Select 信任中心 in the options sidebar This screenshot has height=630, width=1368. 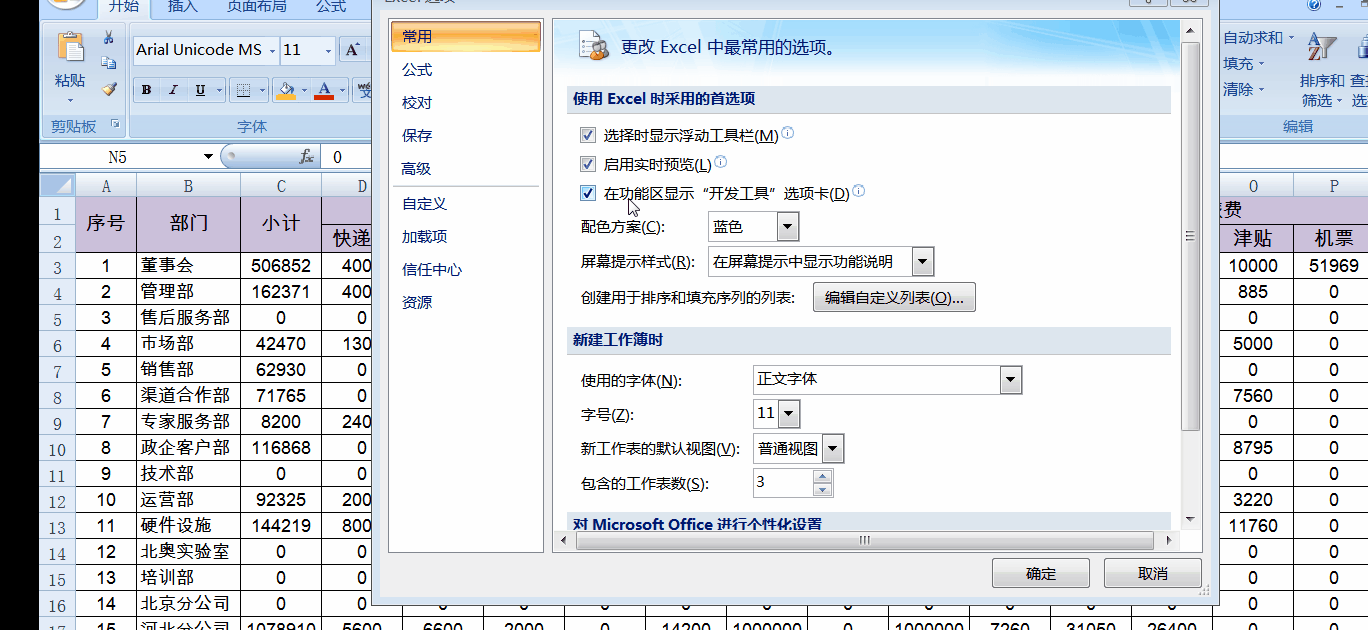(432, 268)
